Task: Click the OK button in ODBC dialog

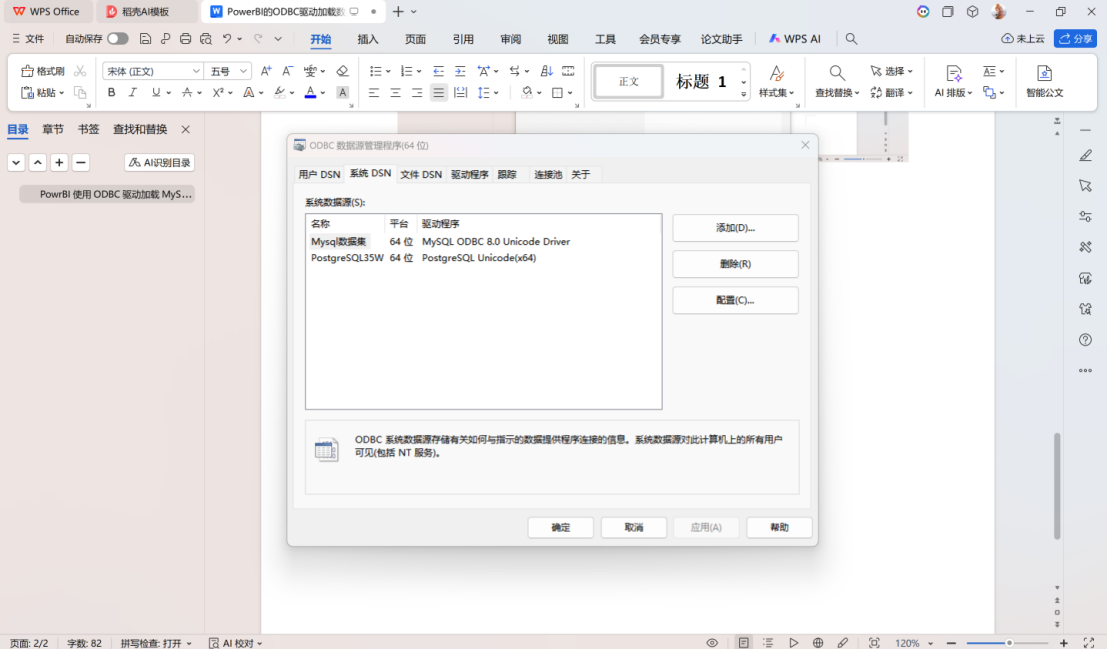Action: [x=561, y=528]
